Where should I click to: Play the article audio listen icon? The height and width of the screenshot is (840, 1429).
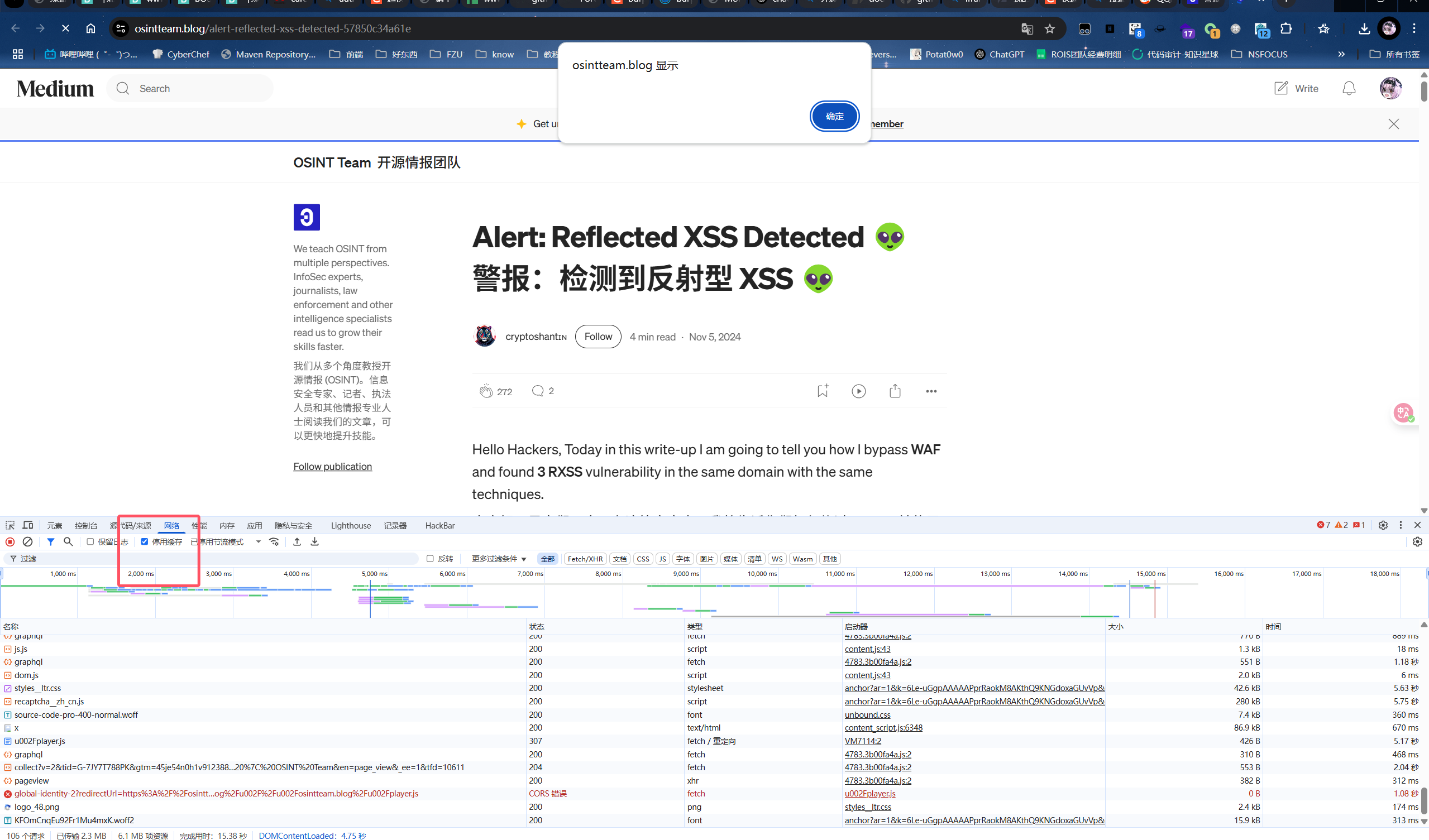[x=858, y=391]
